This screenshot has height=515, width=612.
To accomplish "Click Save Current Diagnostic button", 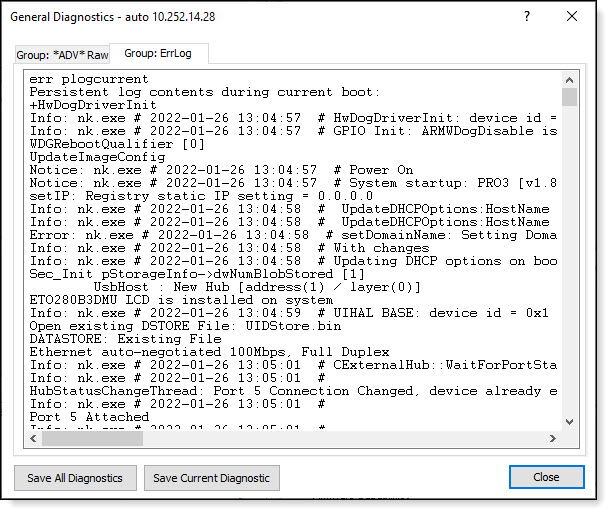I will [212, 478].
